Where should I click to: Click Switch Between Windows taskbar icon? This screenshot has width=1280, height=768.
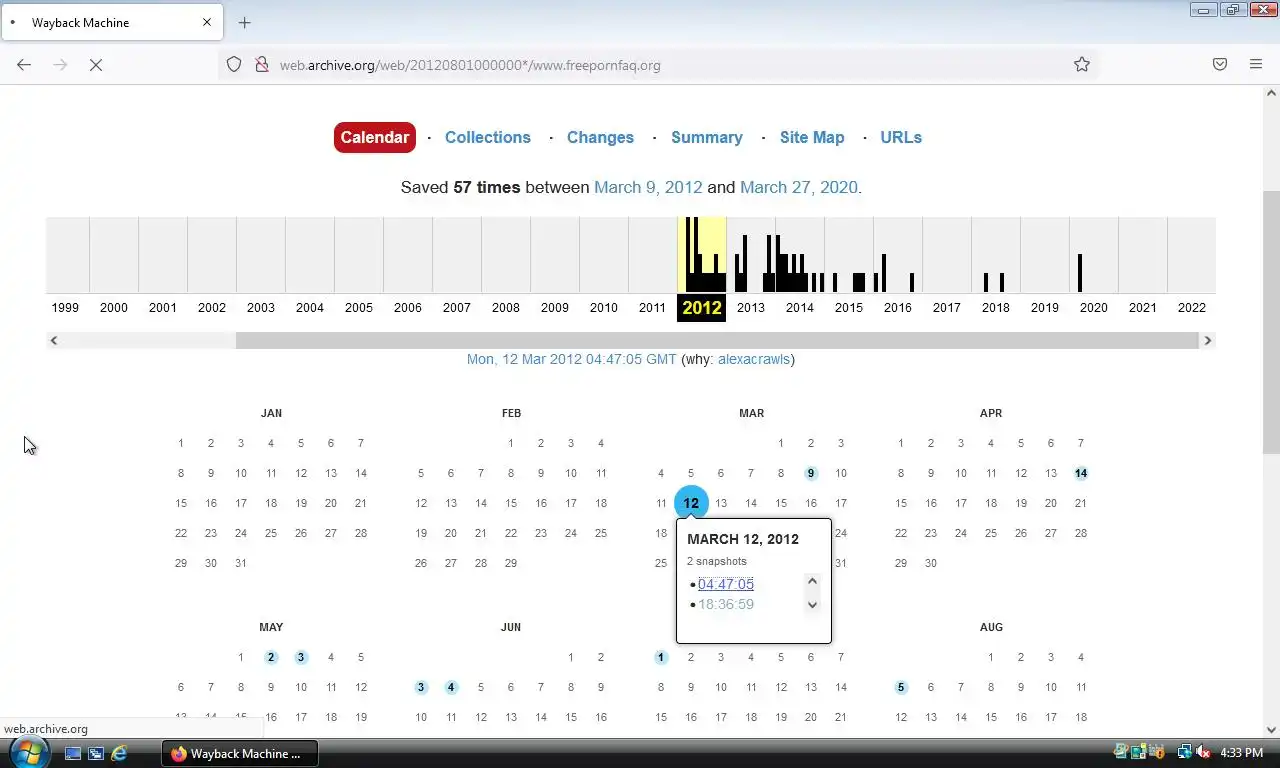pos(96,753)
